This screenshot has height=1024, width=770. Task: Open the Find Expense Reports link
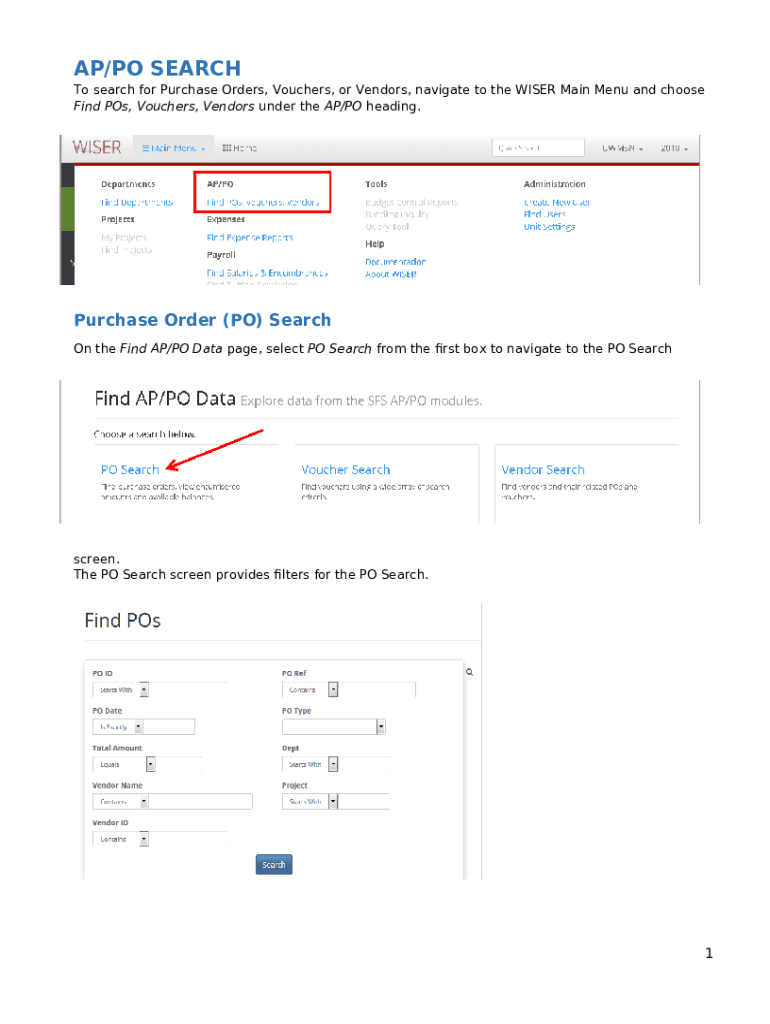tap(250, 238)
